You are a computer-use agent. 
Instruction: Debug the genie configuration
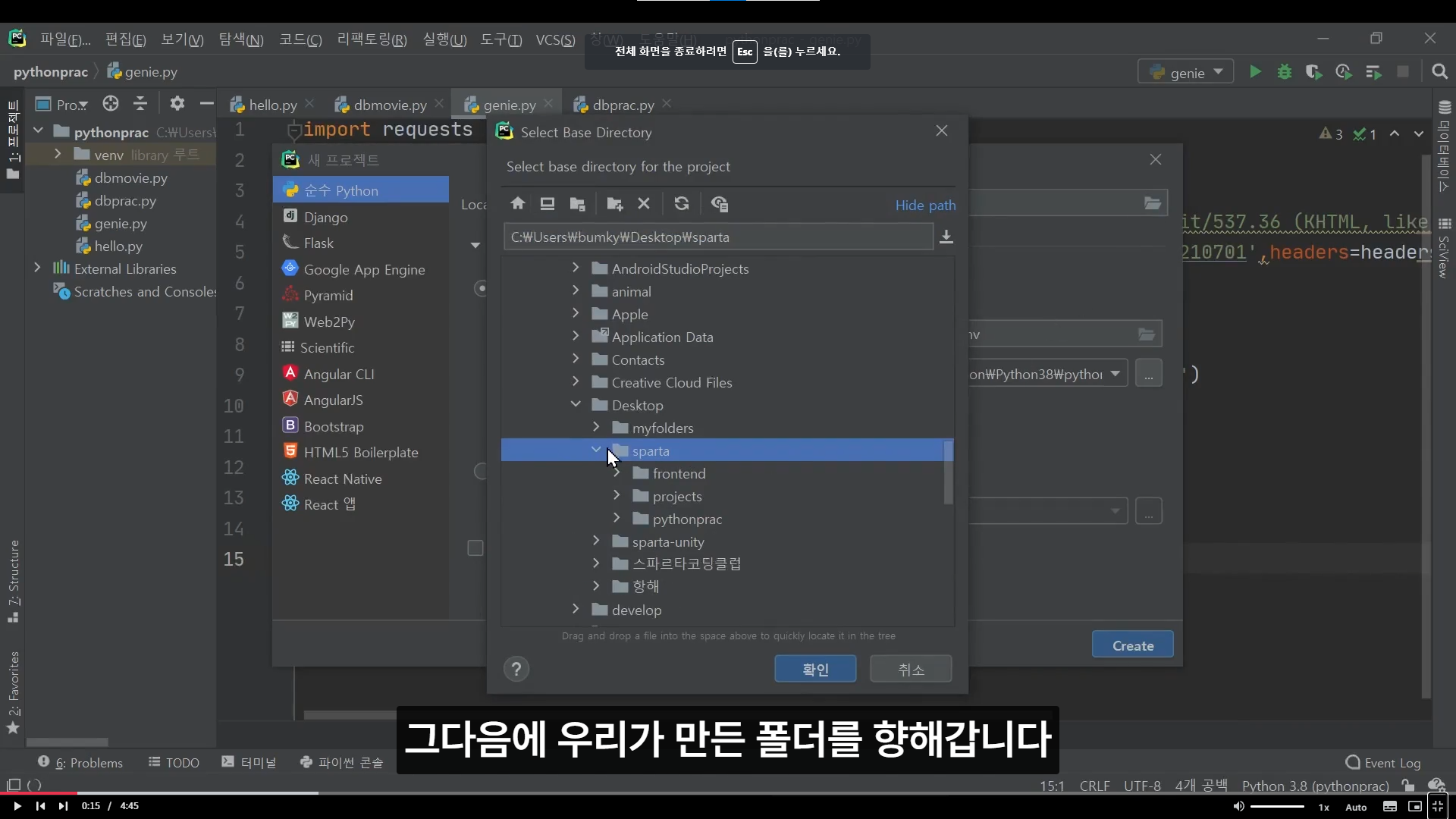tap(1284, 72)
